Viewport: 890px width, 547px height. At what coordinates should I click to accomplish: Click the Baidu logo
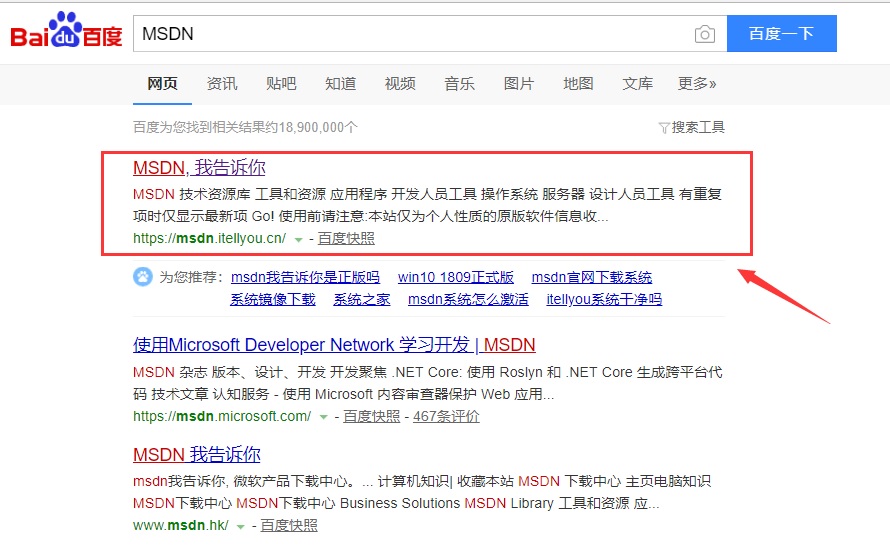tap(66, 30)
